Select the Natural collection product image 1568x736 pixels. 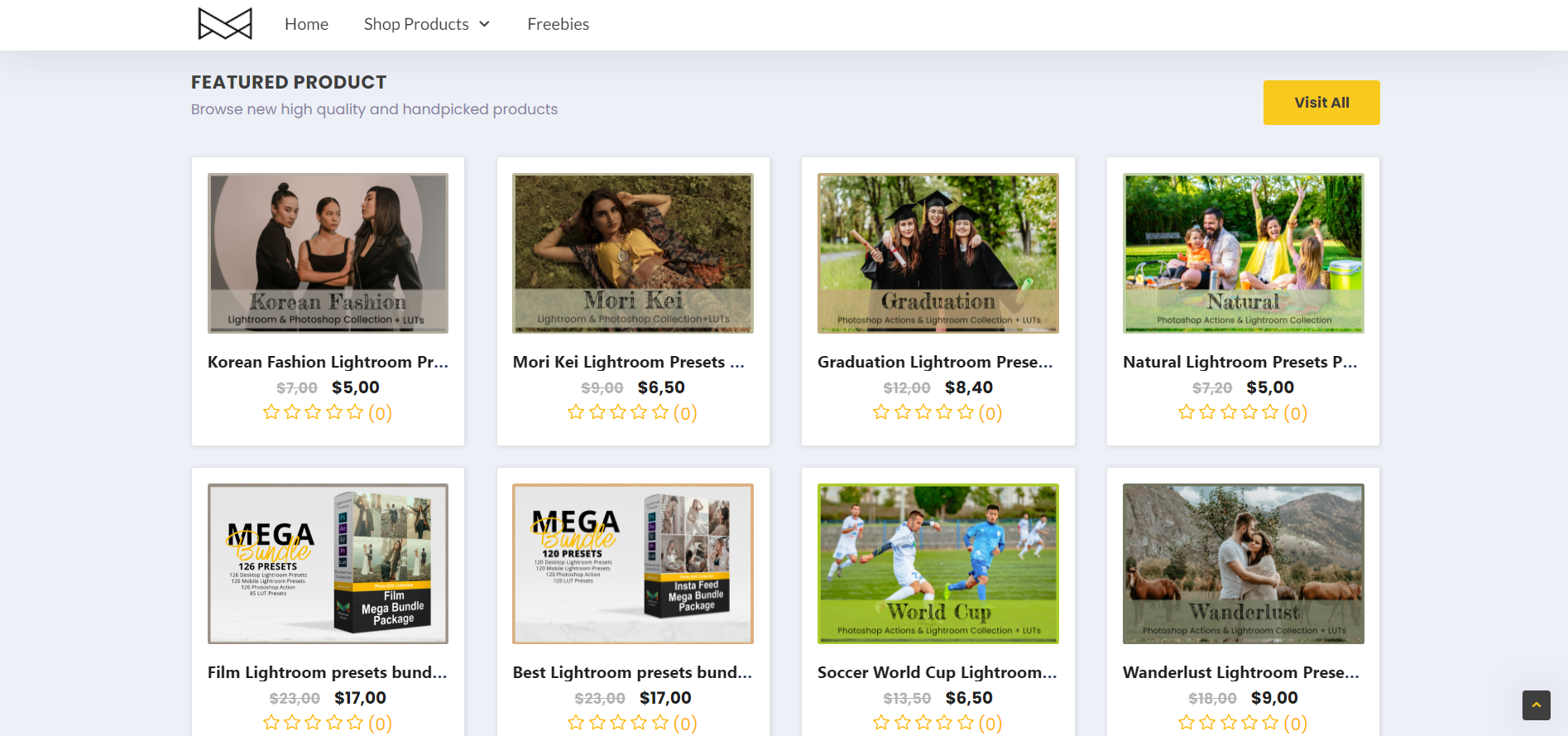coord(1243,253)
